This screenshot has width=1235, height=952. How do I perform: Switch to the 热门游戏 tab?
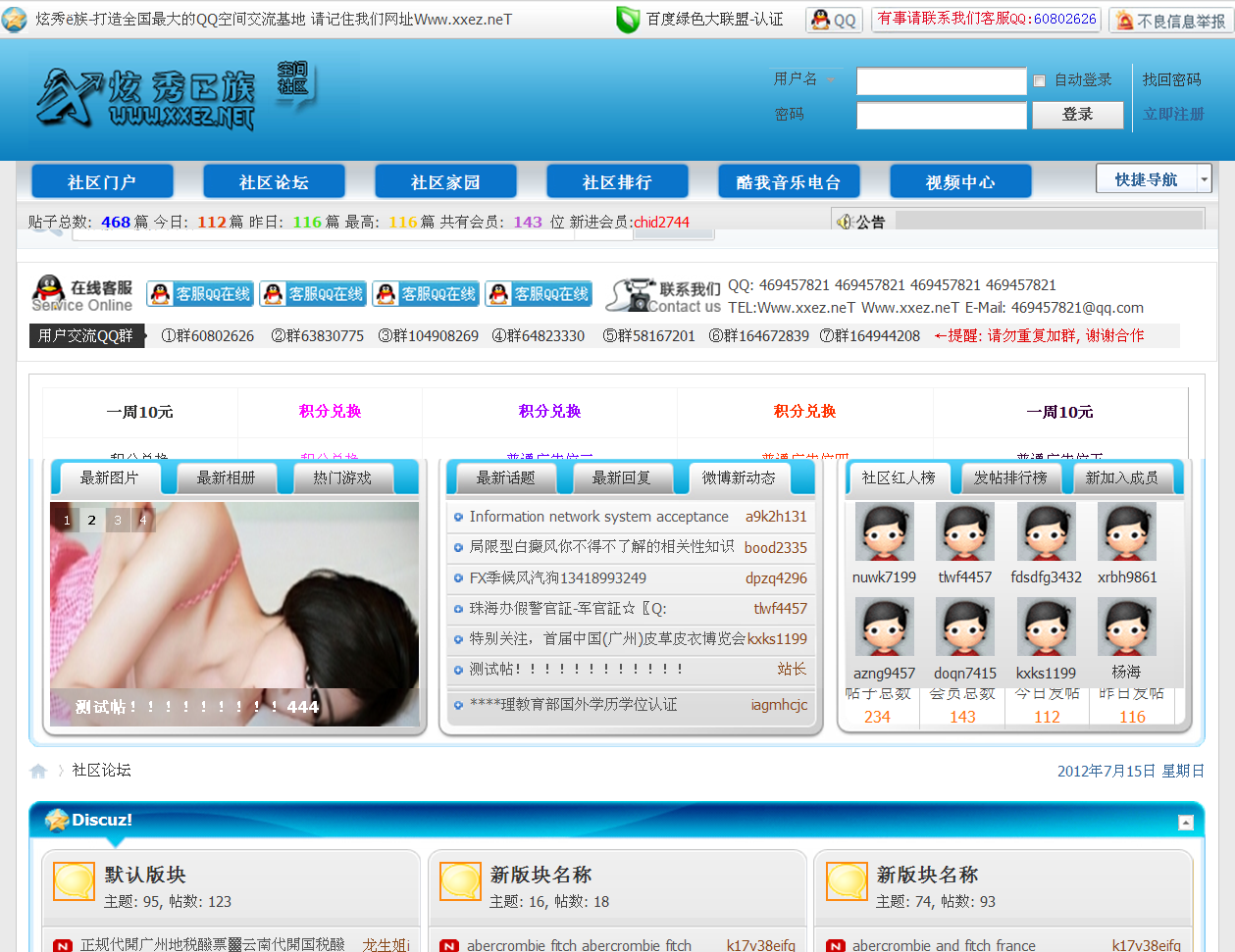342,478
